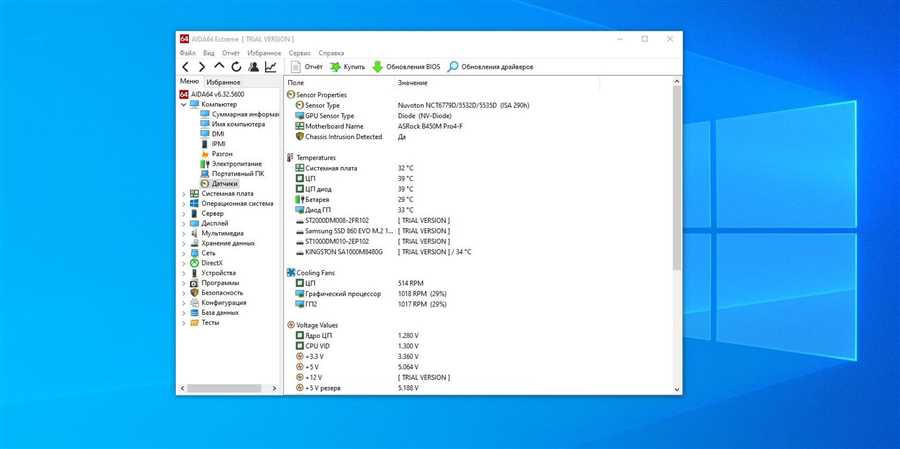Image resolution: width=900 pixels, height=449 pixels.
Task: Expand the Сеть tree node
Action: point(184,253)
